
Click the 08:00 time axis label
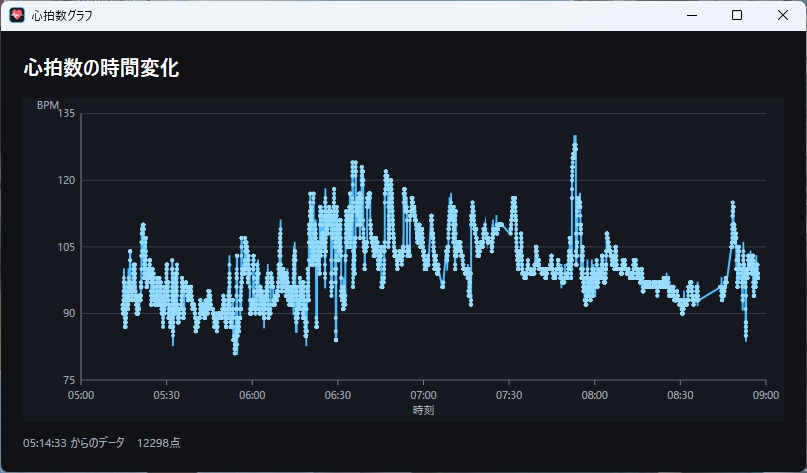pyautogui.click(x=594, y=395)
